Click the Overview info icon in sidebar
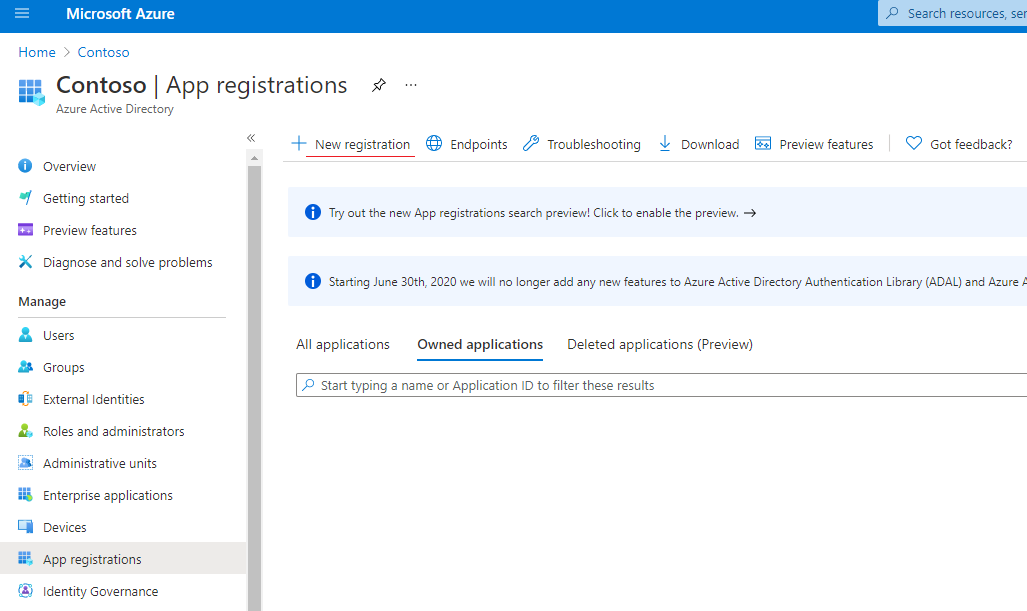Viewport: 1027px width, 611px height. click(25, 166)
